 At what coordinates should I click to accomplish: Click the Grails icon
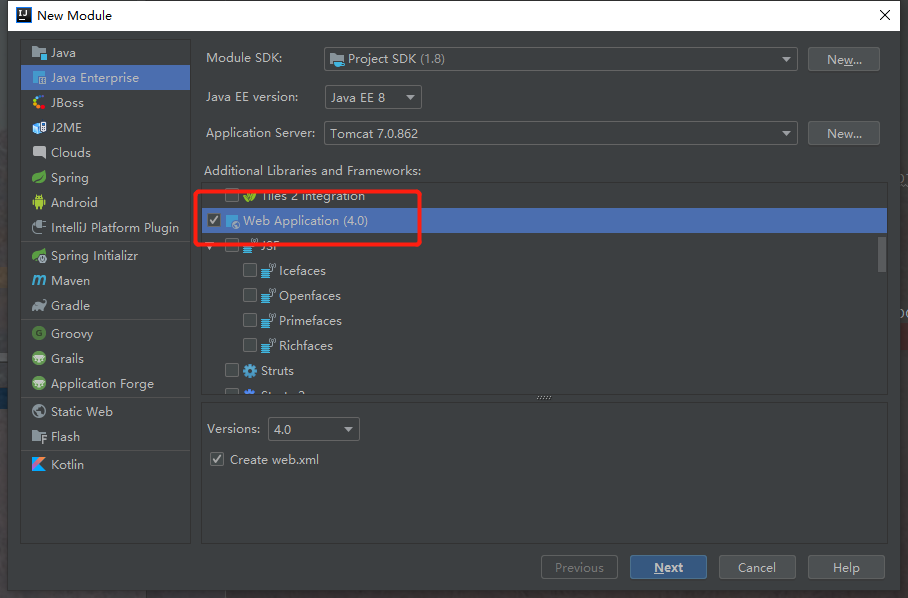tap(39, 358)
